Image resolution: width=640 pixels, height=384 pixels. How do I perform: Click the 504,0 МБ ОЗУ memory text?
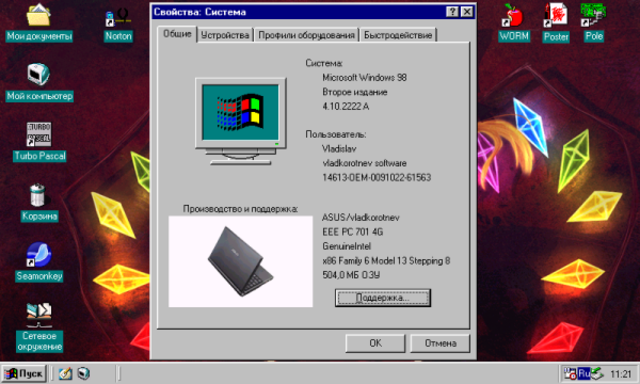tap(351, 275)
